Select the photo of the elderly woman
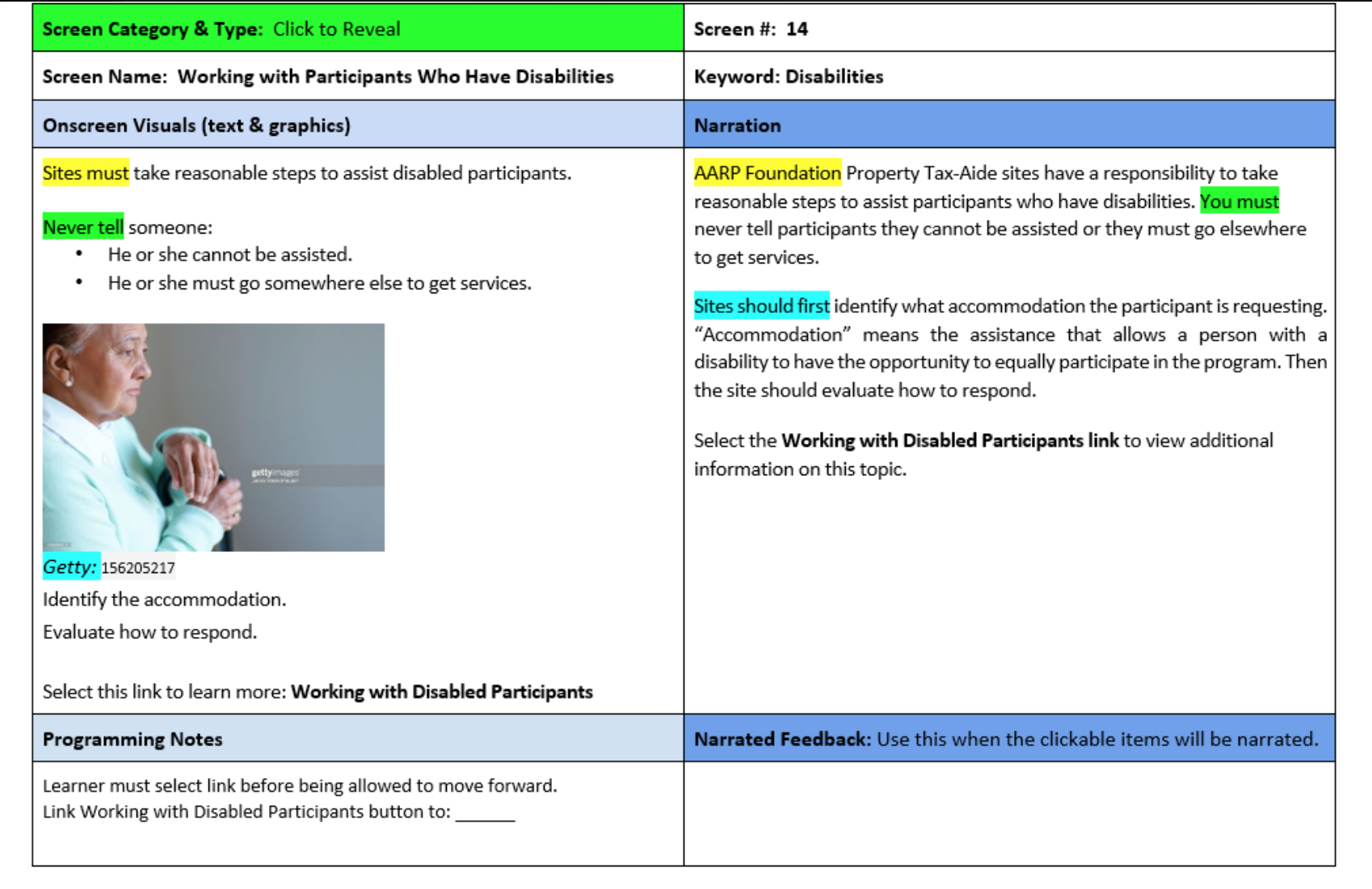The width and height of the screenshot is (1372, 889). click(214, 436)
